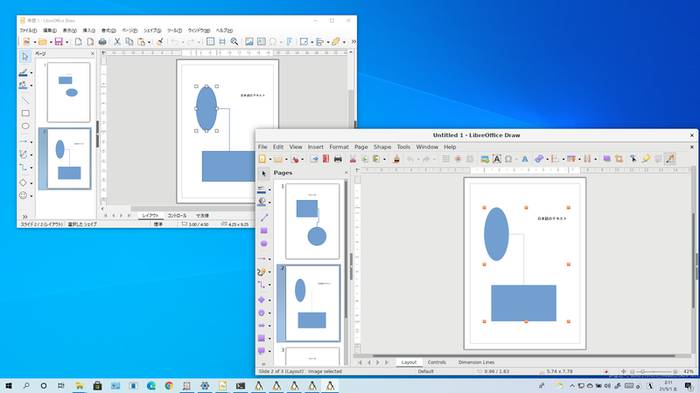700x393 pixels.
Task: Insert image icon in Japanese Draw window
Action: [249, 42]
